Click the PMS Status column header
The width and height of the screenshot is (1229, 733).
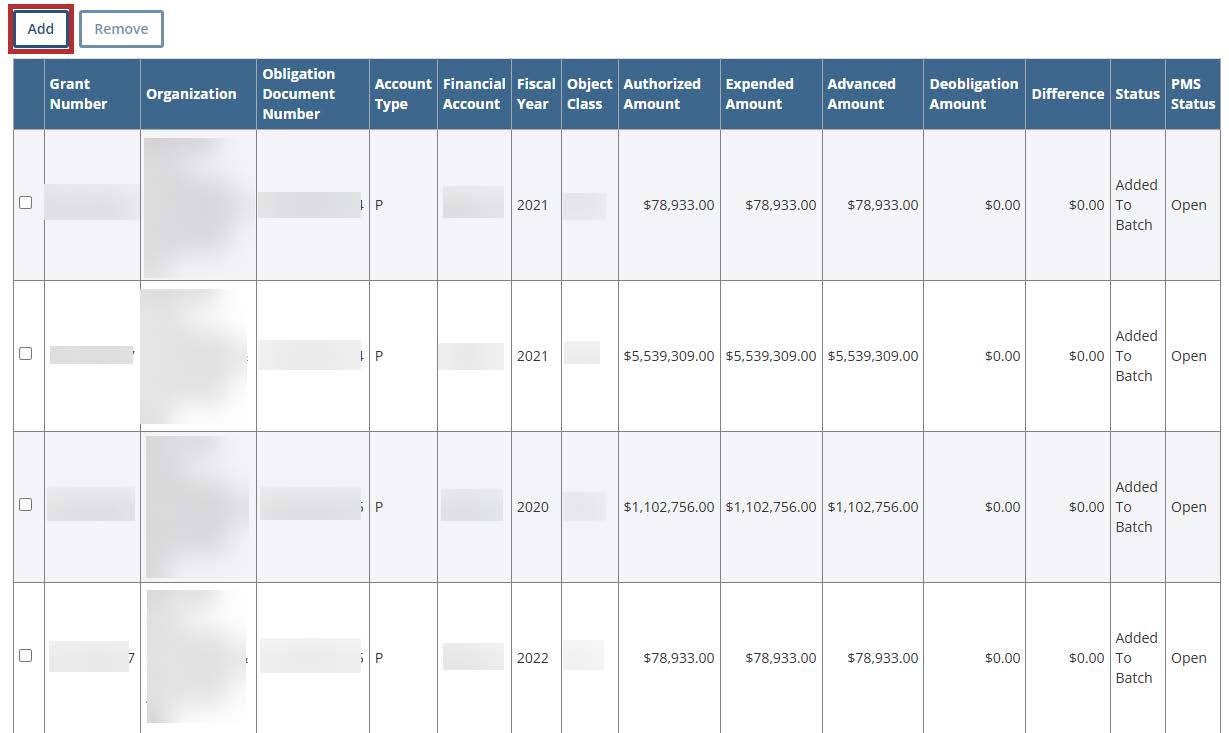(1192, 94)
